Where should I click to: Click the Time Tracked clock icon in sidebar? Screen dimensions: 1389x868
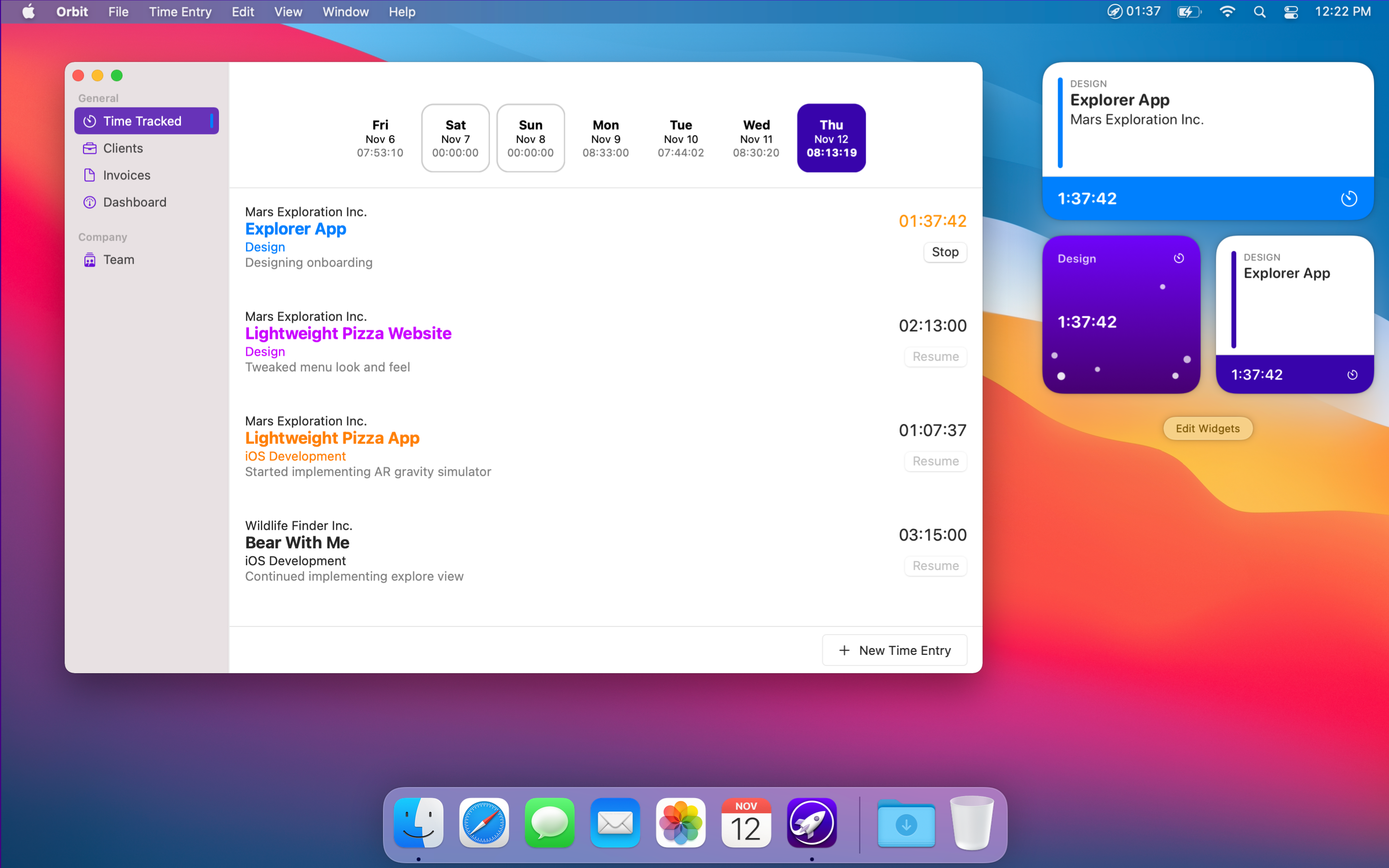[90, 121]
